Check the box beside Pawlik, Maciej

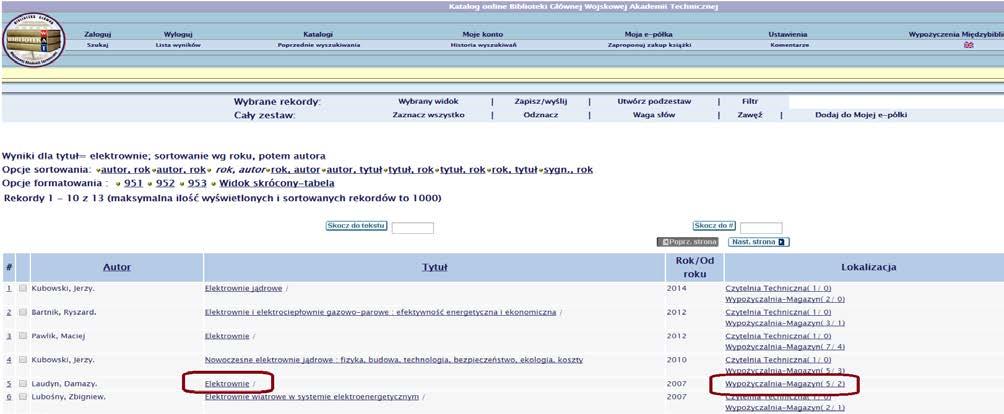(23, 336)
